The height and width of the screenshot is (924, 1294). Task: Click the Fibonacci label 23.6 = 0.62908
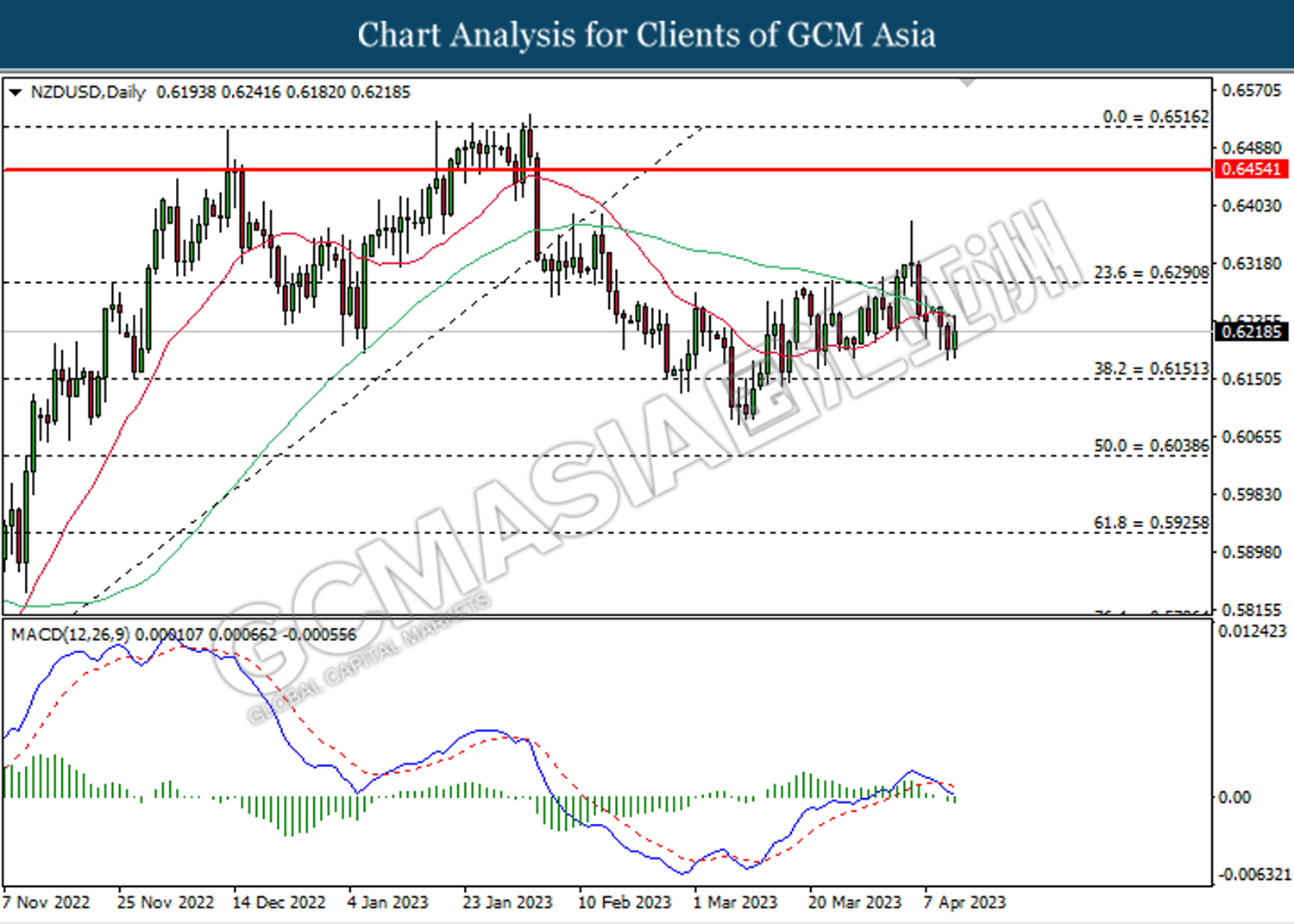tap(1152, 273)
